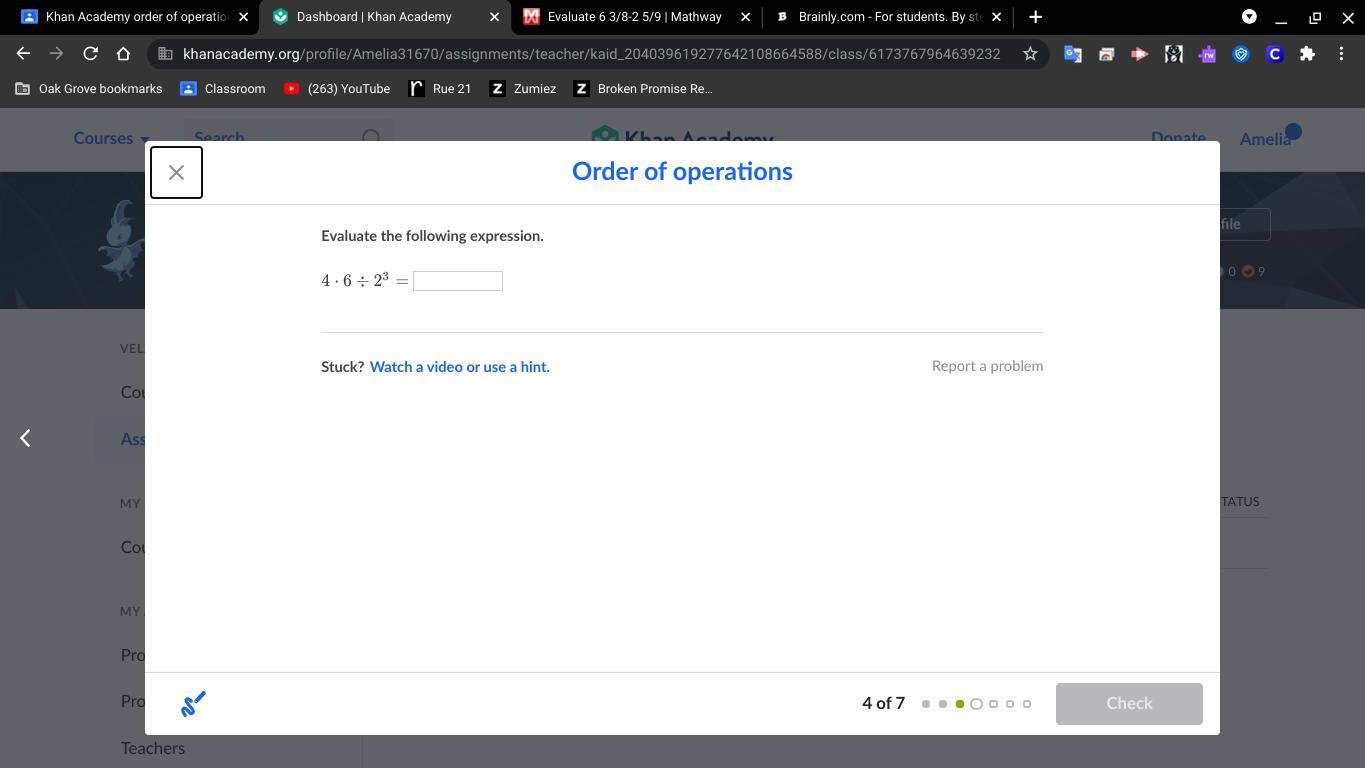Open the red arrow recorder extension
This screenshot has width=1365, height=768.
click(x=1139, y=54)
